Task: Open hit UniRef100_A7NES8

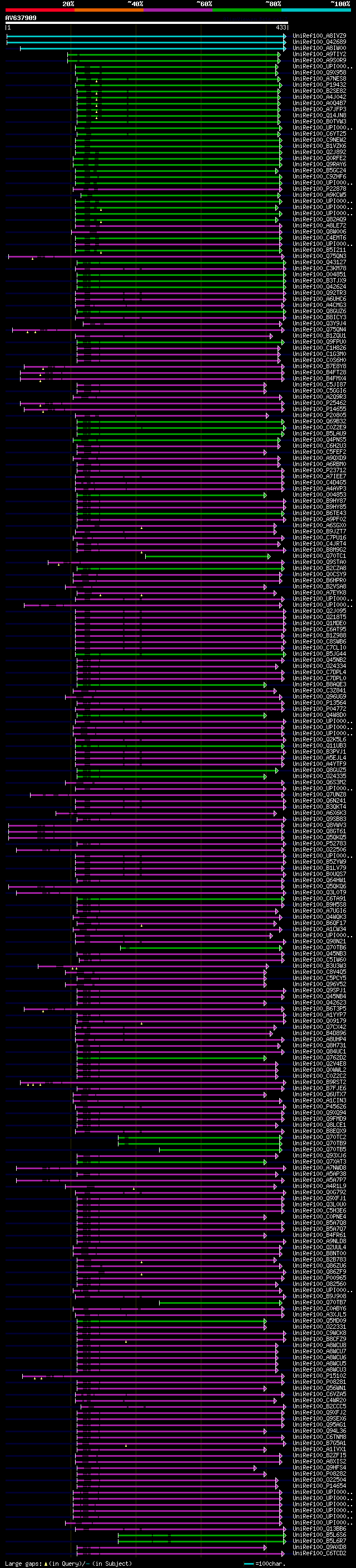Action: (319, 78)
